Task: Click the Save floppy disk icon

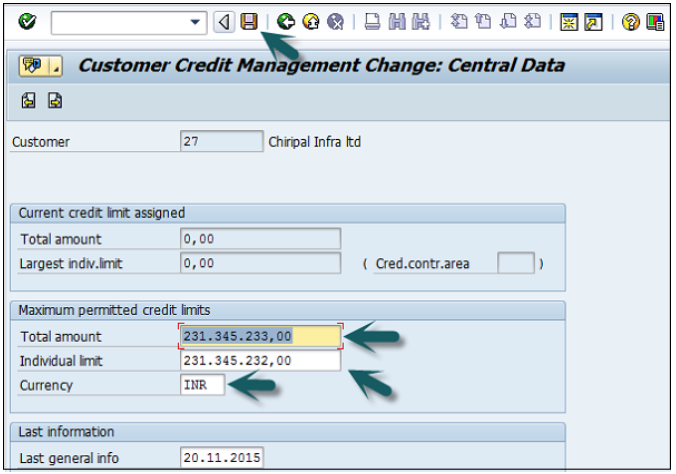Action: [x=249, y=21]
